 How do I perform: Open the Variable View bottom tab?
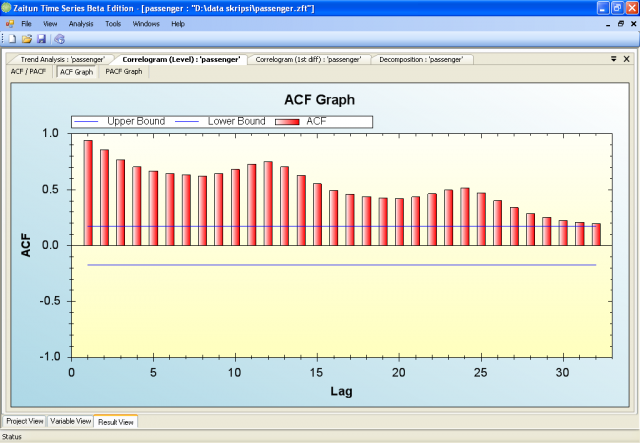click(x=70, y=422)
